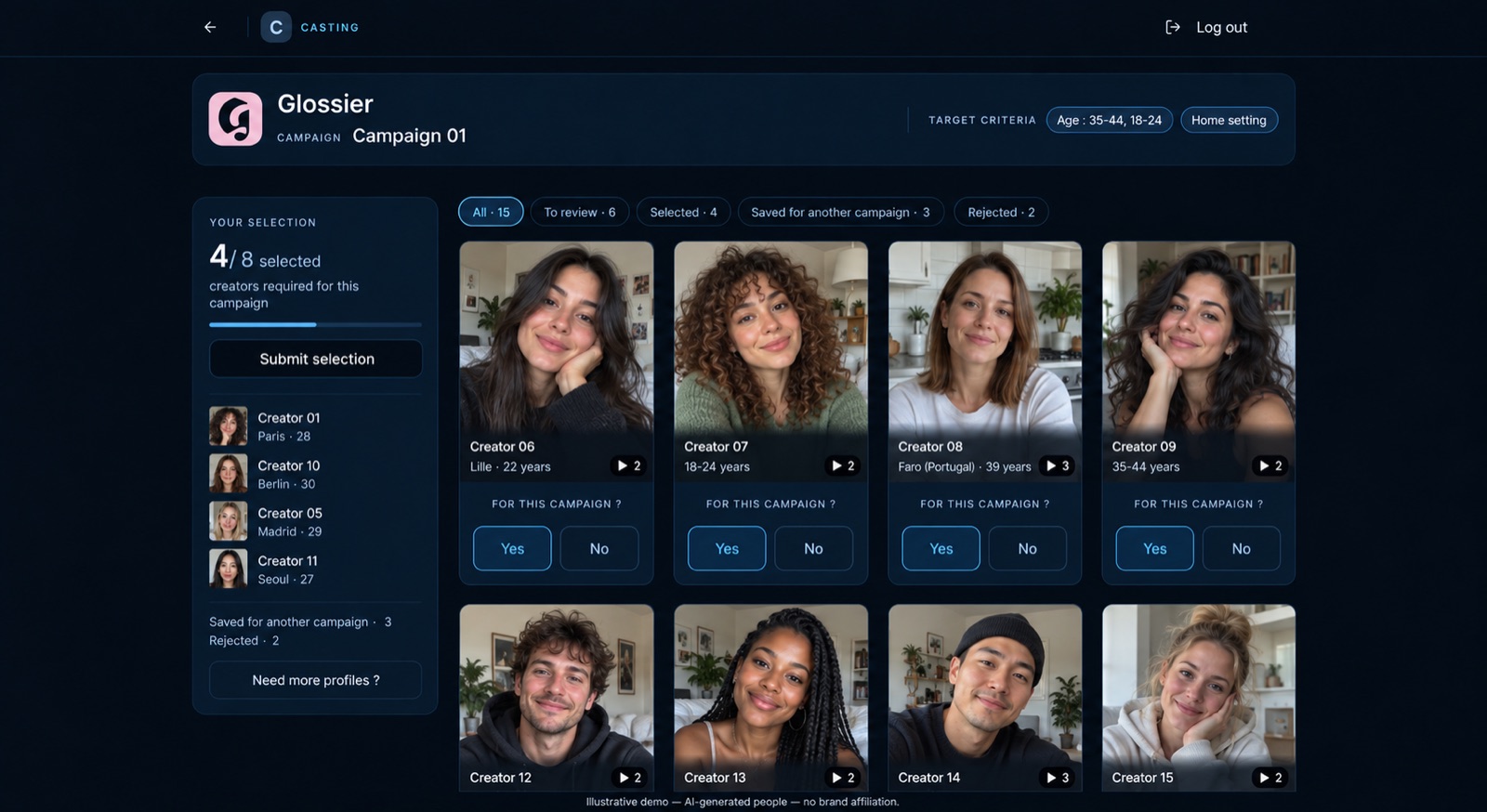Viewport: 1487px width, 812px height.
Task: Request more profiles
Action: (316, 680)
